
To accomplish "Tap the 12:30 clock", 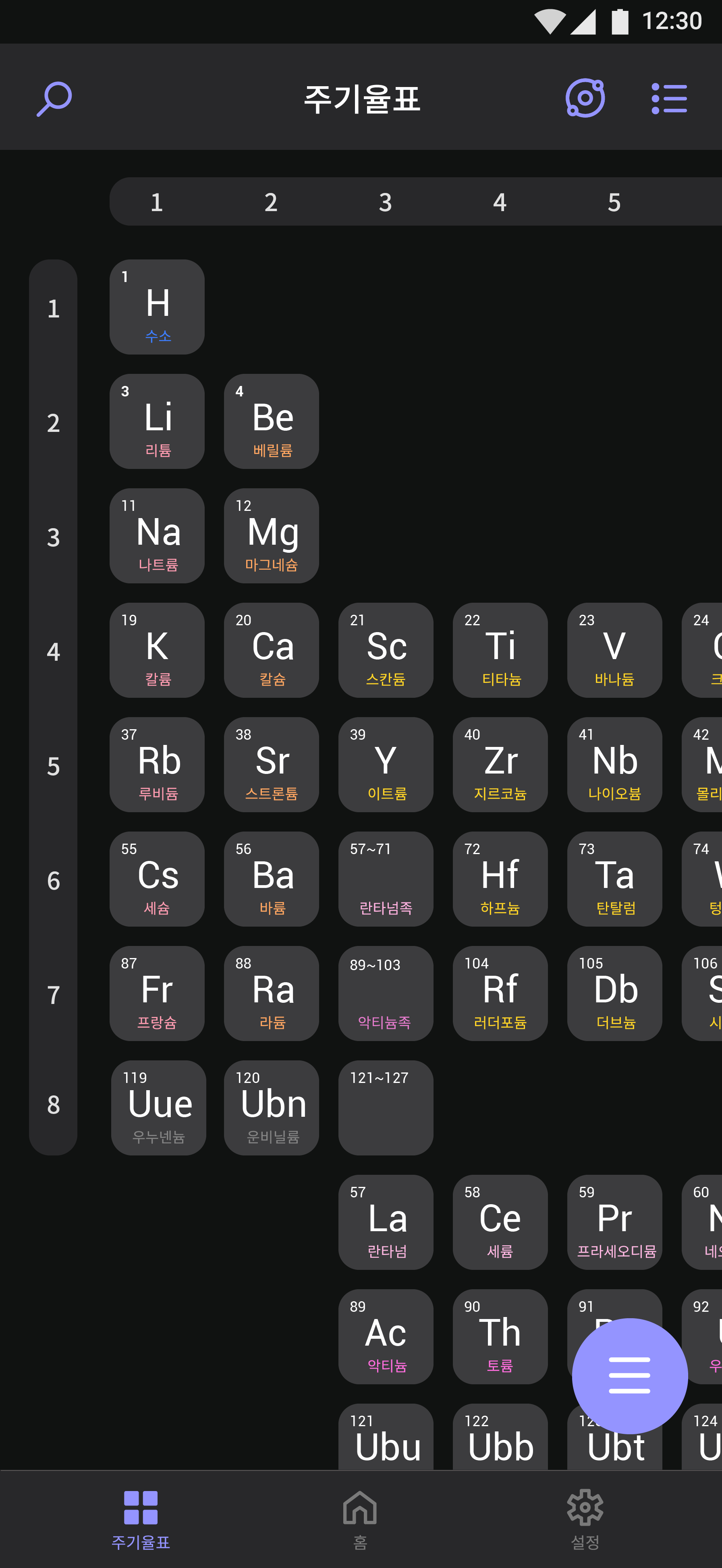I will 672,21.
